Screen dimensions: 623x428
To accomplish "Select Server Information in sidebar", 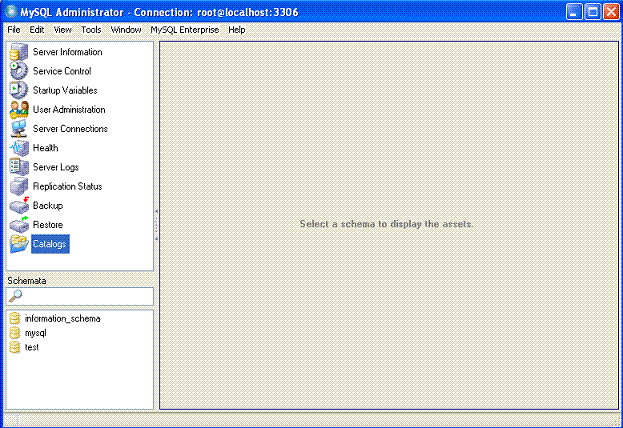I will (x=68, y=52).
